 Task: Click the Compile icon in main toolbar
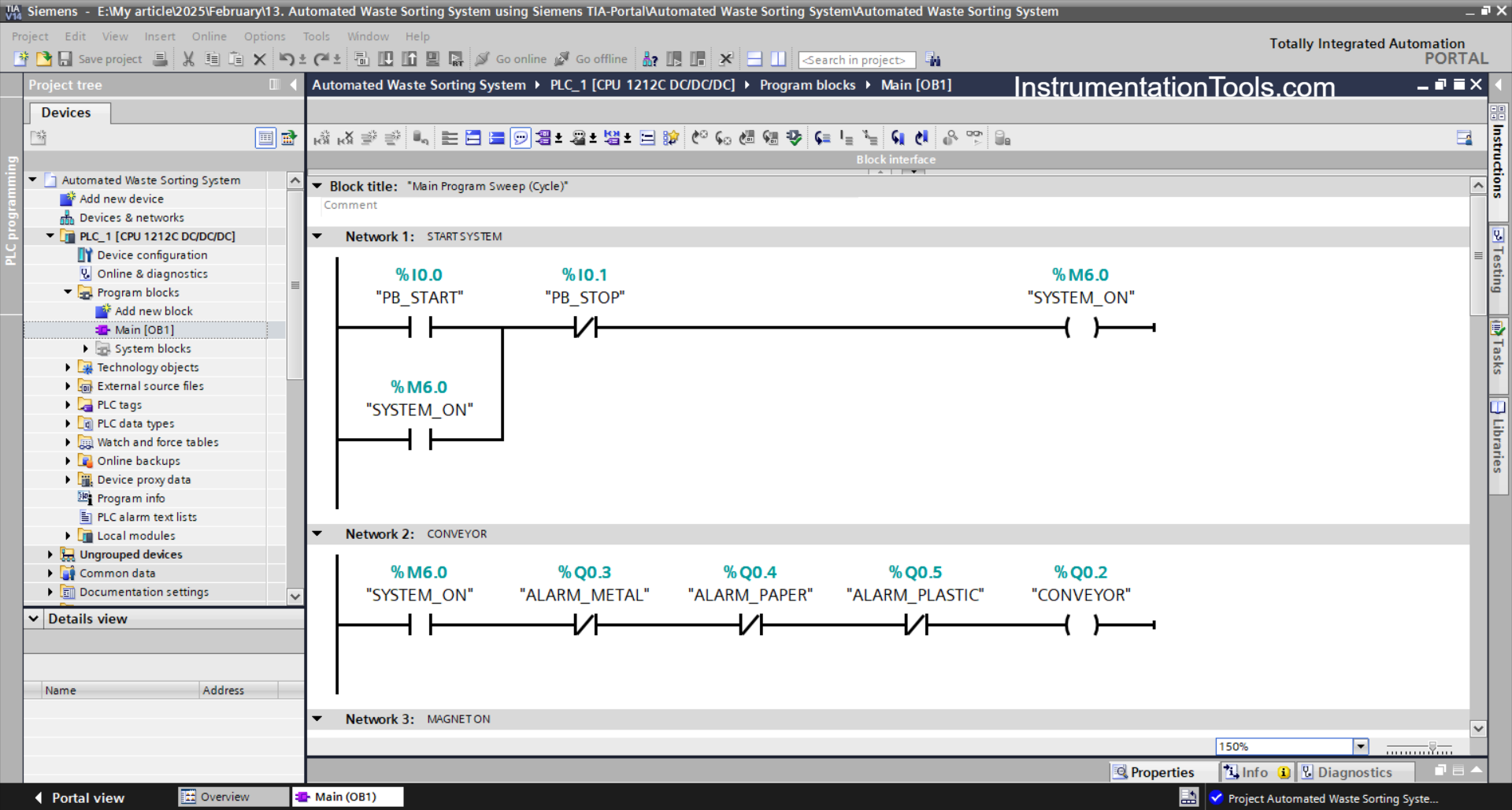pyautogui.click(x=361, y=59)
